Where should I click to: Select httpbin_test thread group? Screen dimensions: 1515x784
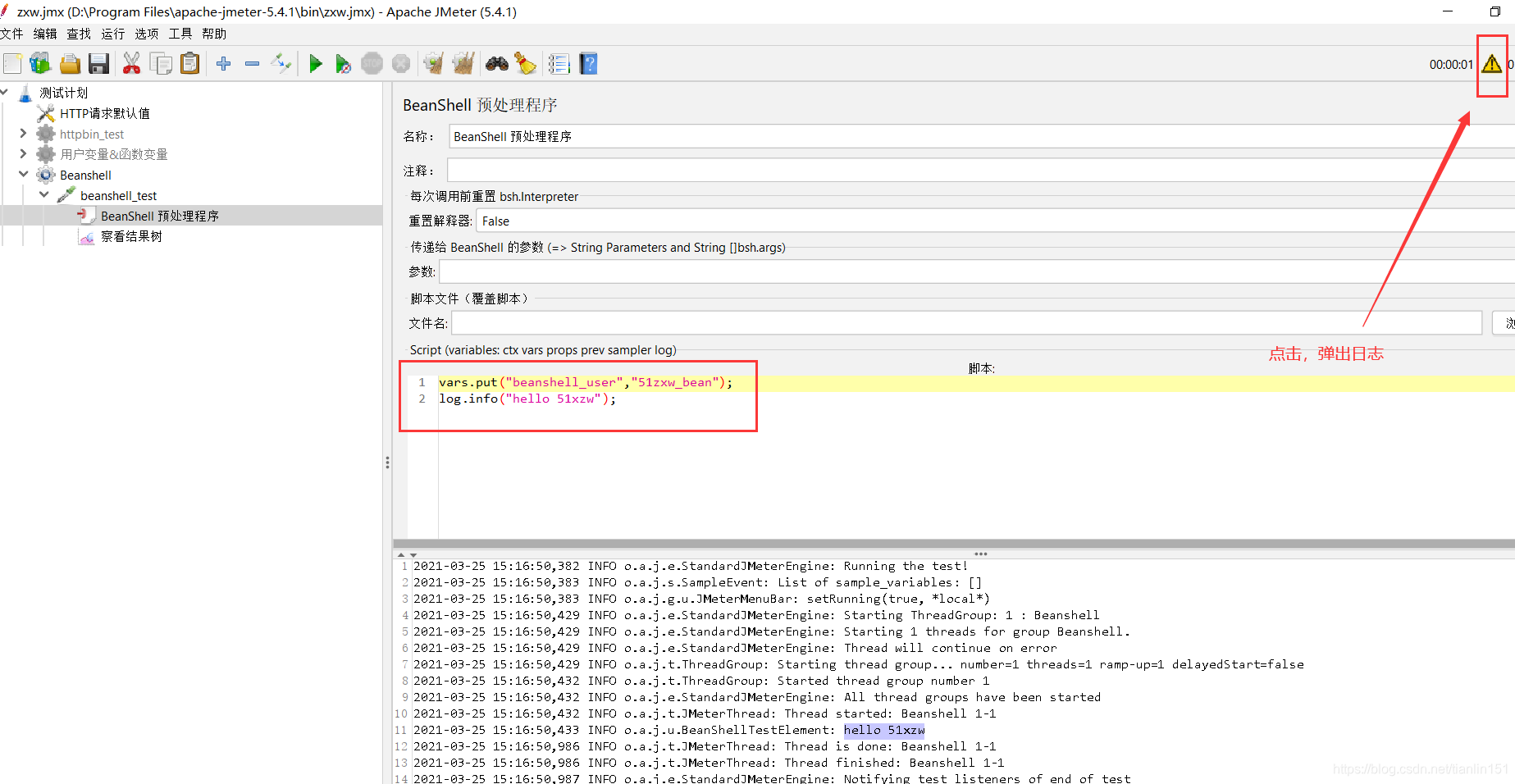coord(92,134)
